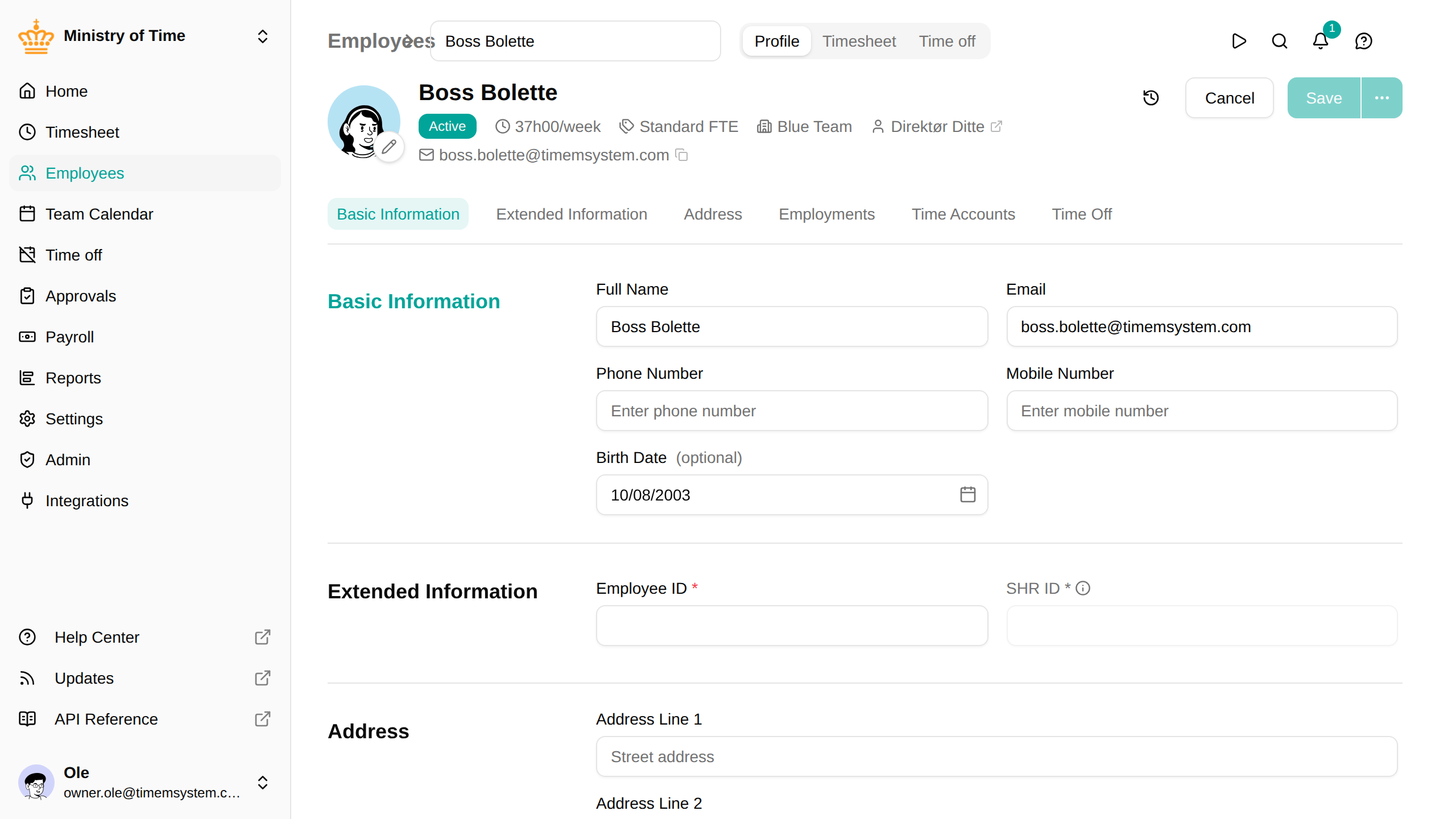This screenshot has width=1456, height=819.
Task: Open Time off in sidebar
Action: [x=145, y=255]
